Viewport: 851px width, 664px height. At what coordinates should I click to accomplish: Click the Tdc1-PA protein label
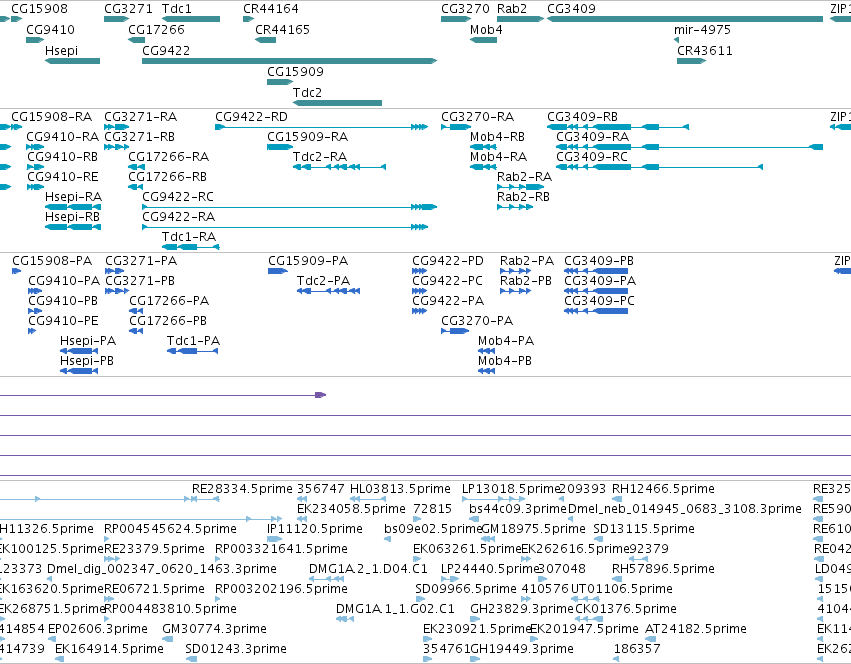(x=193, y=341)
